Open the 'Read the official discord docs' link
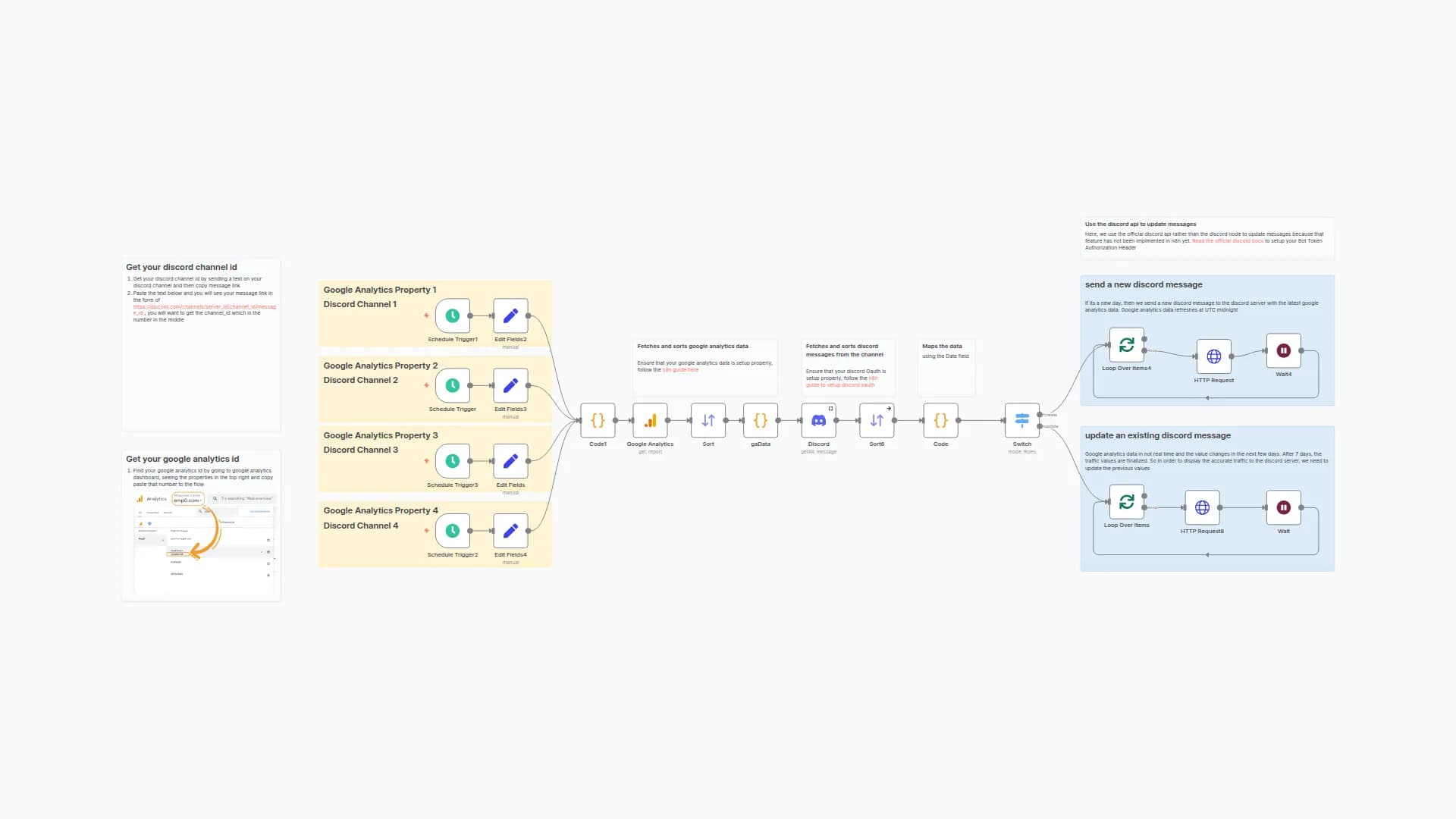This screenshot has height=819, width=1456. click(1226, 240)
